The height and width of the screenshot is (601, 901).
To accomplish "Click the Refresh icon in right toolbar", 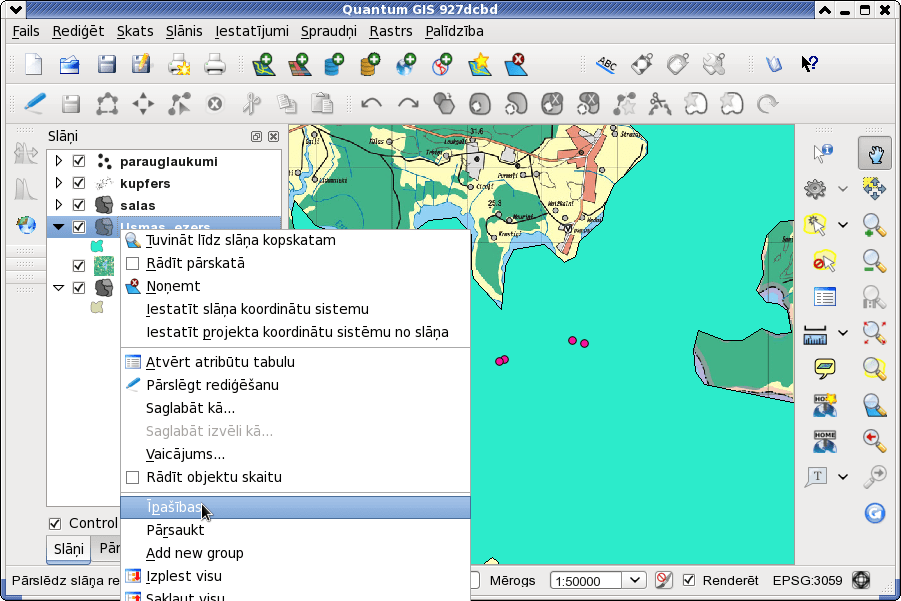I will click(875, 513).
